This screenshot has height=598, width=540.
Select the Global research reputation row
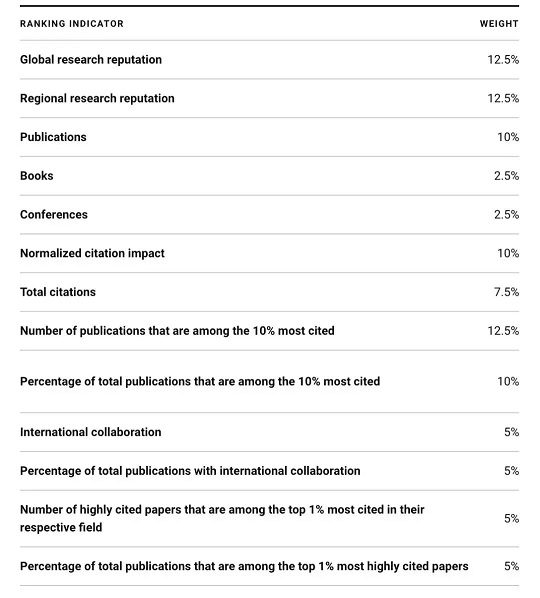(269, 60)
